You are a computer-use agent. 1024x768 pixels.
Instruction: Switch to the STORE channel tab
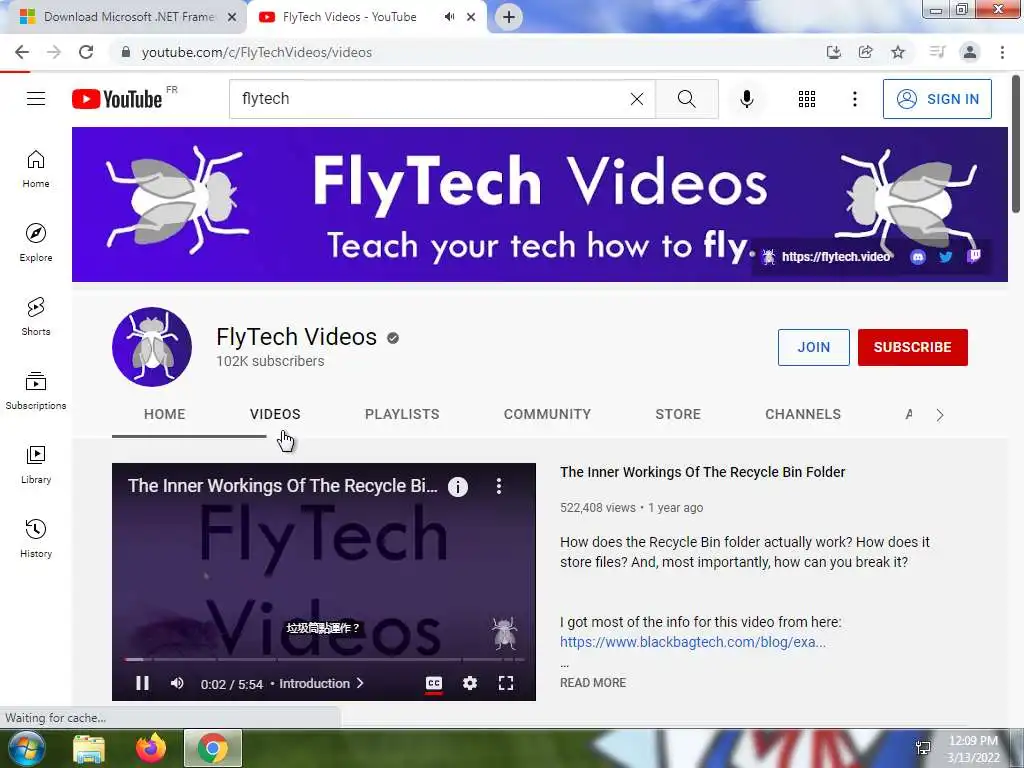coord(678,414)
